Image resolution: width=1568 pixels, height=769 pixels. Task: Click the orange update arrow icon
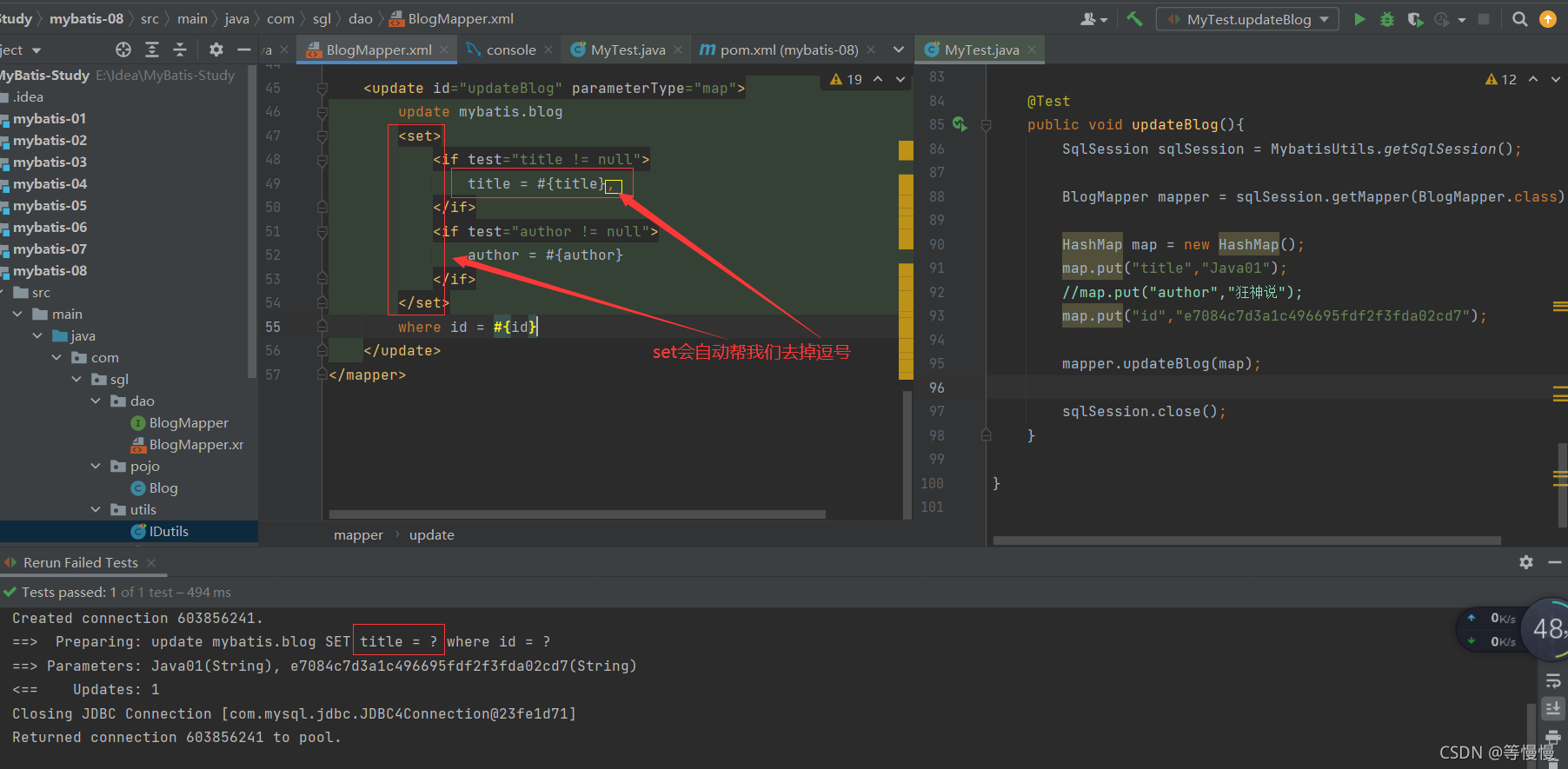point(1548,19)
